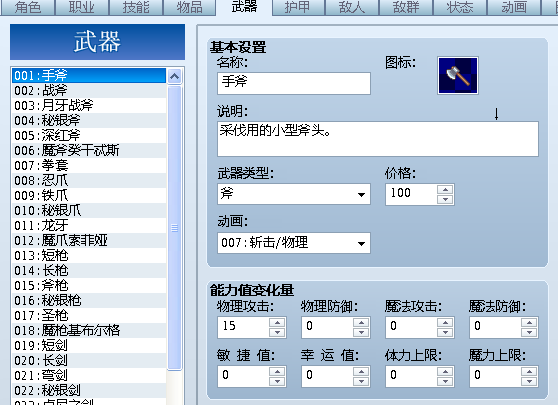Increase 魔法攻击 with the up arrow

pos(445,322)
